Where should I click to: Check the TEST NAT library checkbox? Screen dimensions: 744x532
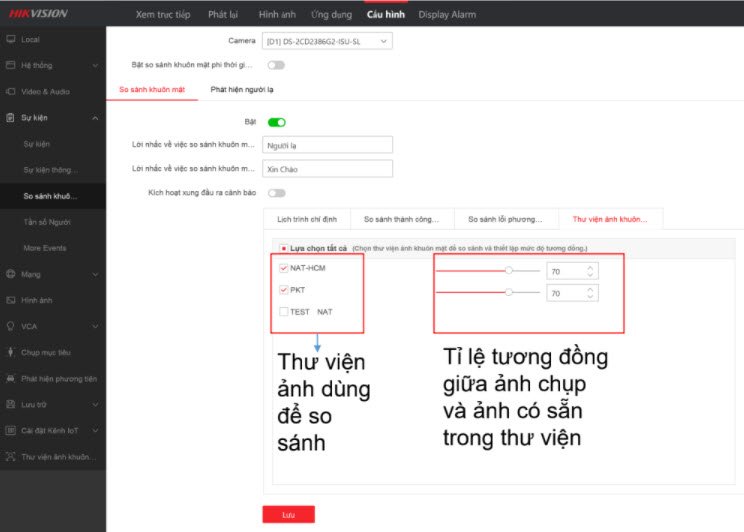point(285,312)
